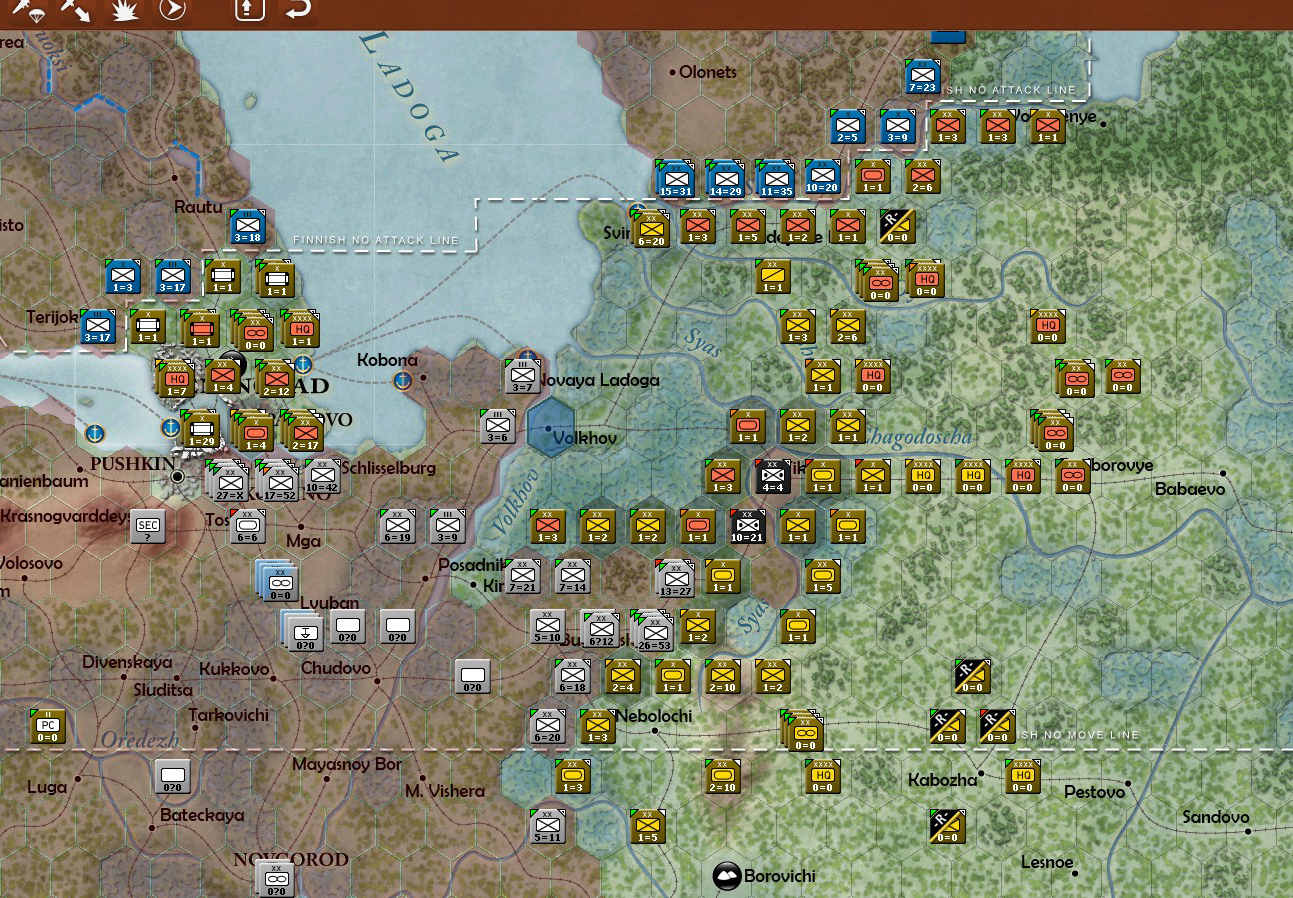Select the German unit marked 6=20 near Nebolochi
Viewport: 1293px width, 898px height.
tap(548, 727)
